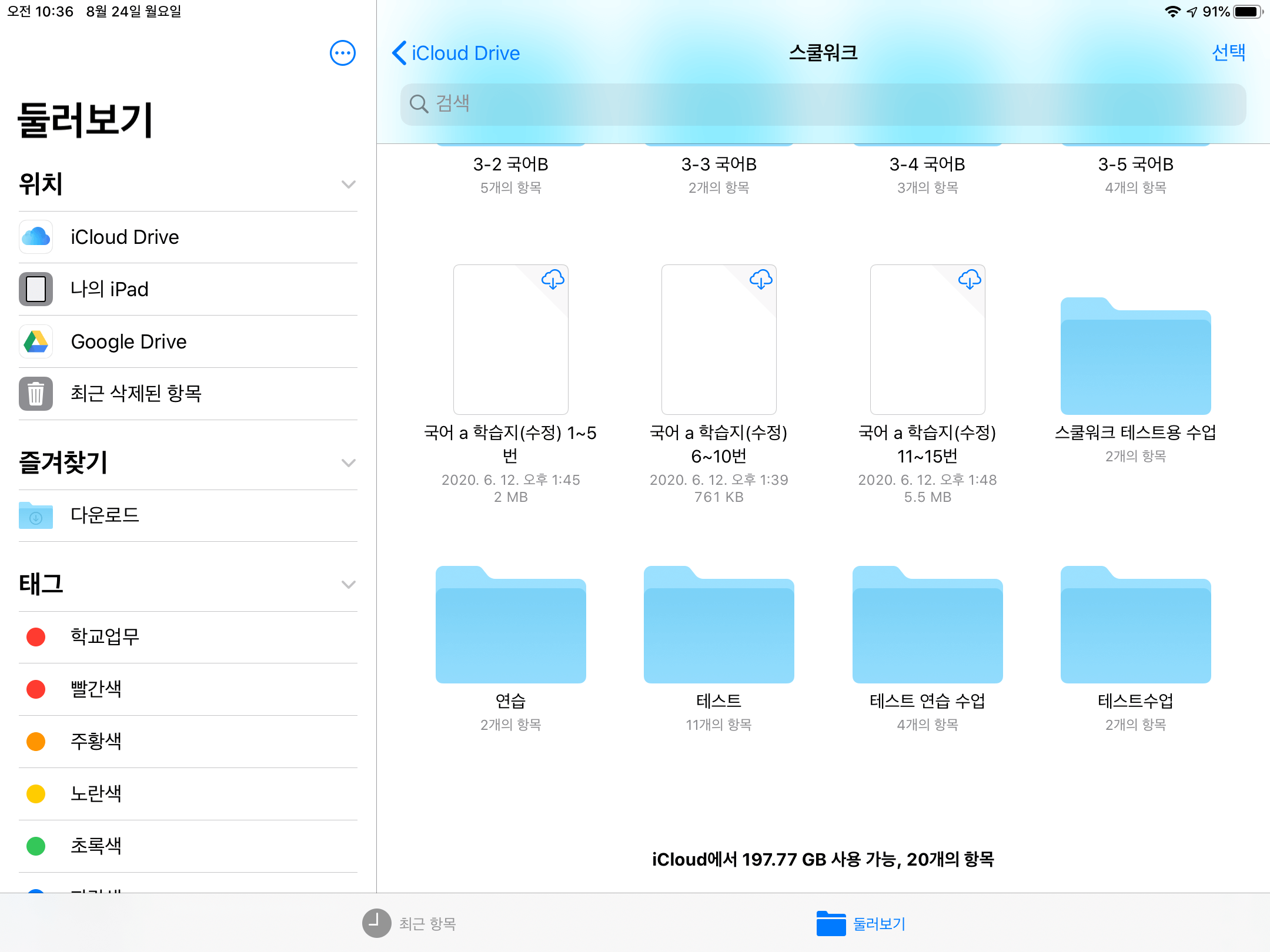Collapse the 위치 section
Screen dimensions: 1270x952
coord(348,185)
